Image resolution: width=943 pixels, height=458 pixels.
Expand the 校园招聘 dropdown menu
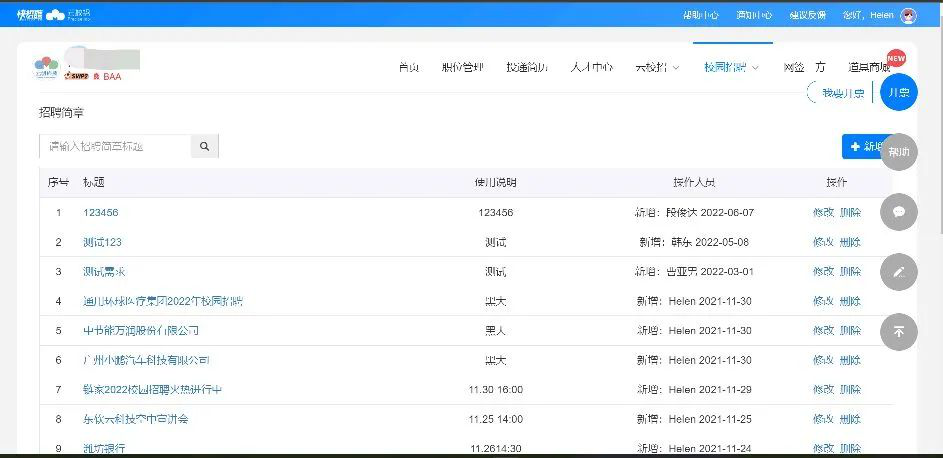click(731, 68)
